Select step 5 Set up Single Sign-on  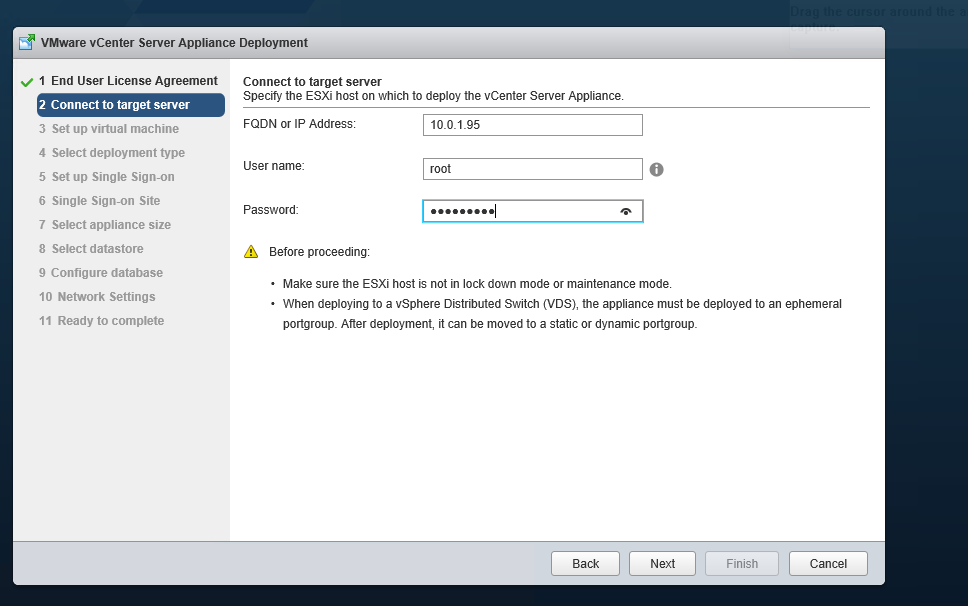[107, 176]
